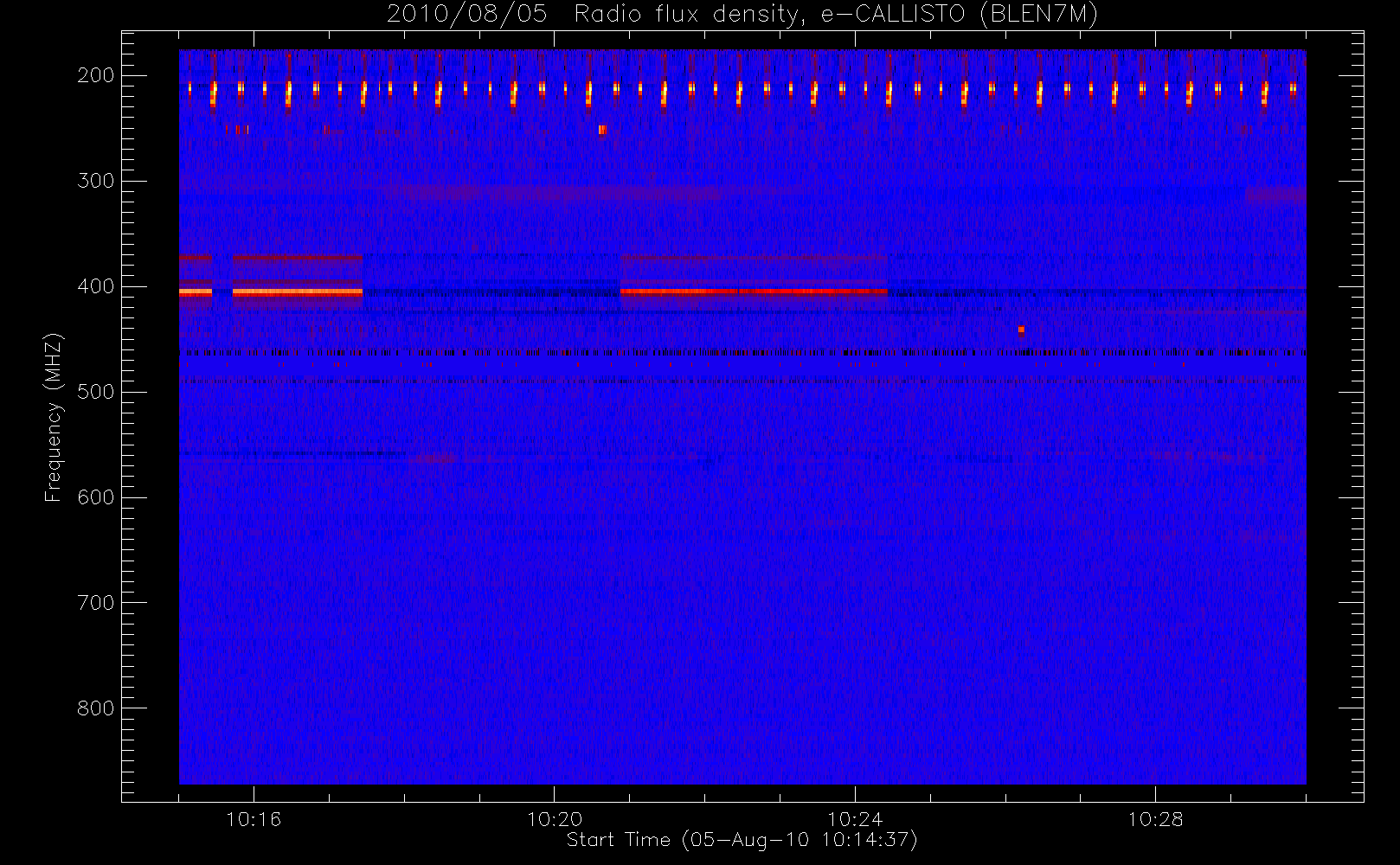Click the 10:16 time tick label

pyautogui.click(x=254, y=819)
